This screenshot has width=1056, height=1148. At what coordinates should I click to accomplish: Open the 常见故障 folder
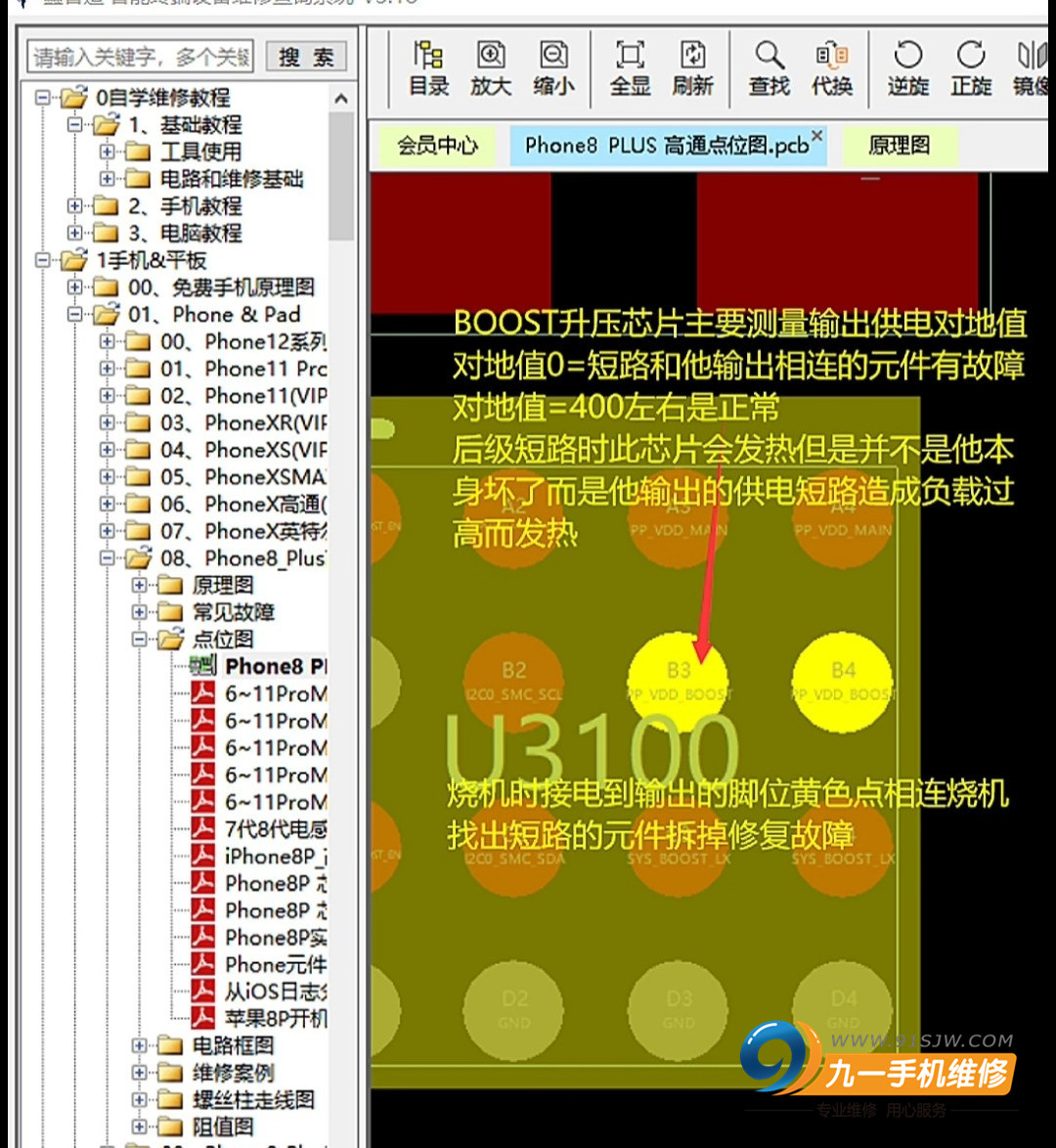click(x=233, y=612)
